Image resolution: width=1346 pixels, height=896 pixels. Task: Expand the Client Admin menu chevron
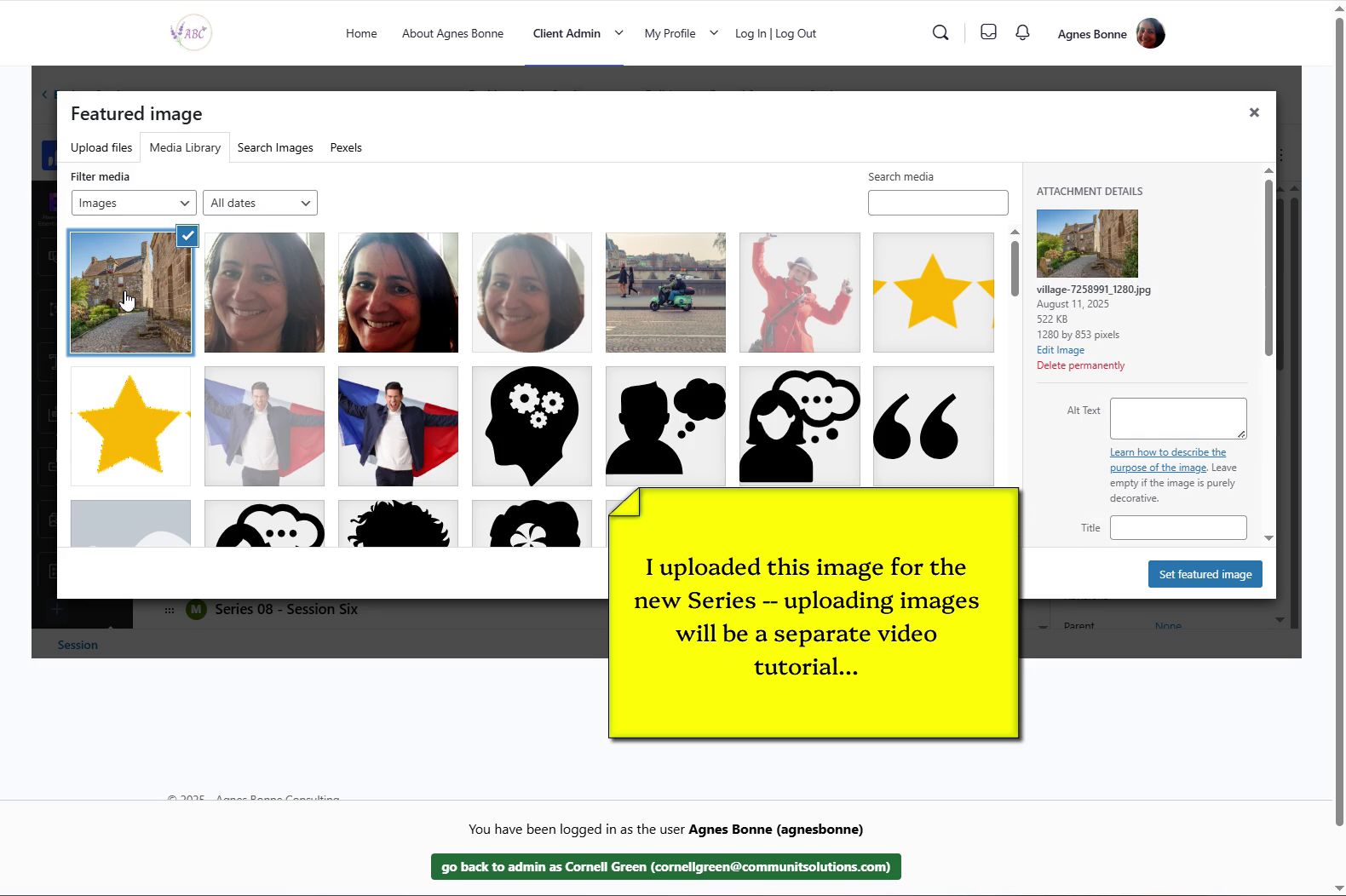pos(618,33)
